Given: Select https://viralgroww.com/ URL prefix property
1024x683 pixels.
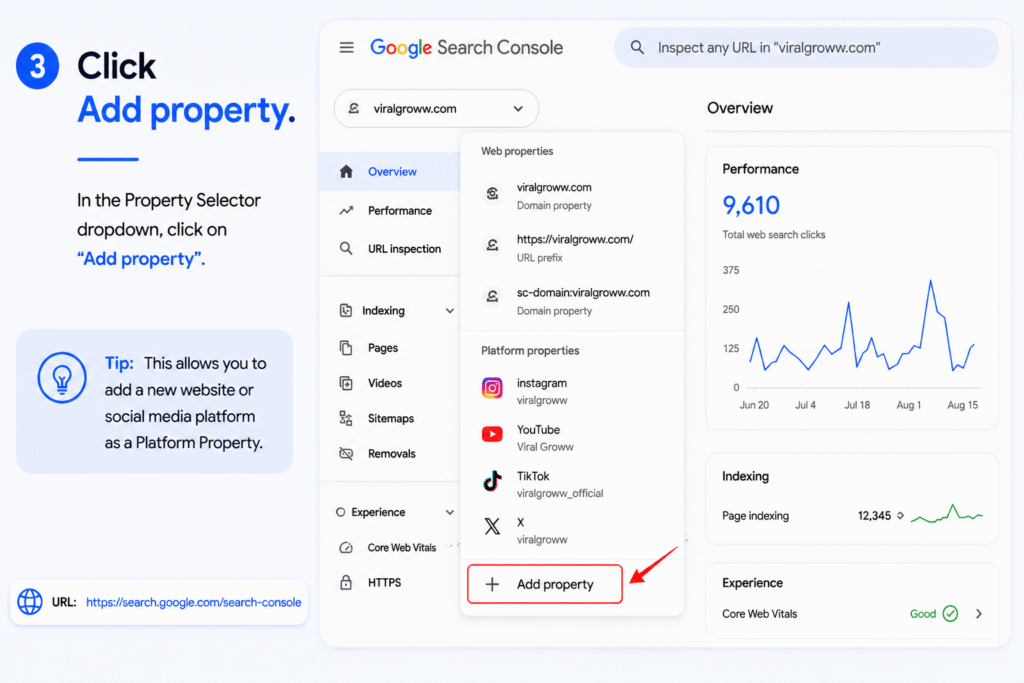Looking at the screenshot, I should [572, 248].
